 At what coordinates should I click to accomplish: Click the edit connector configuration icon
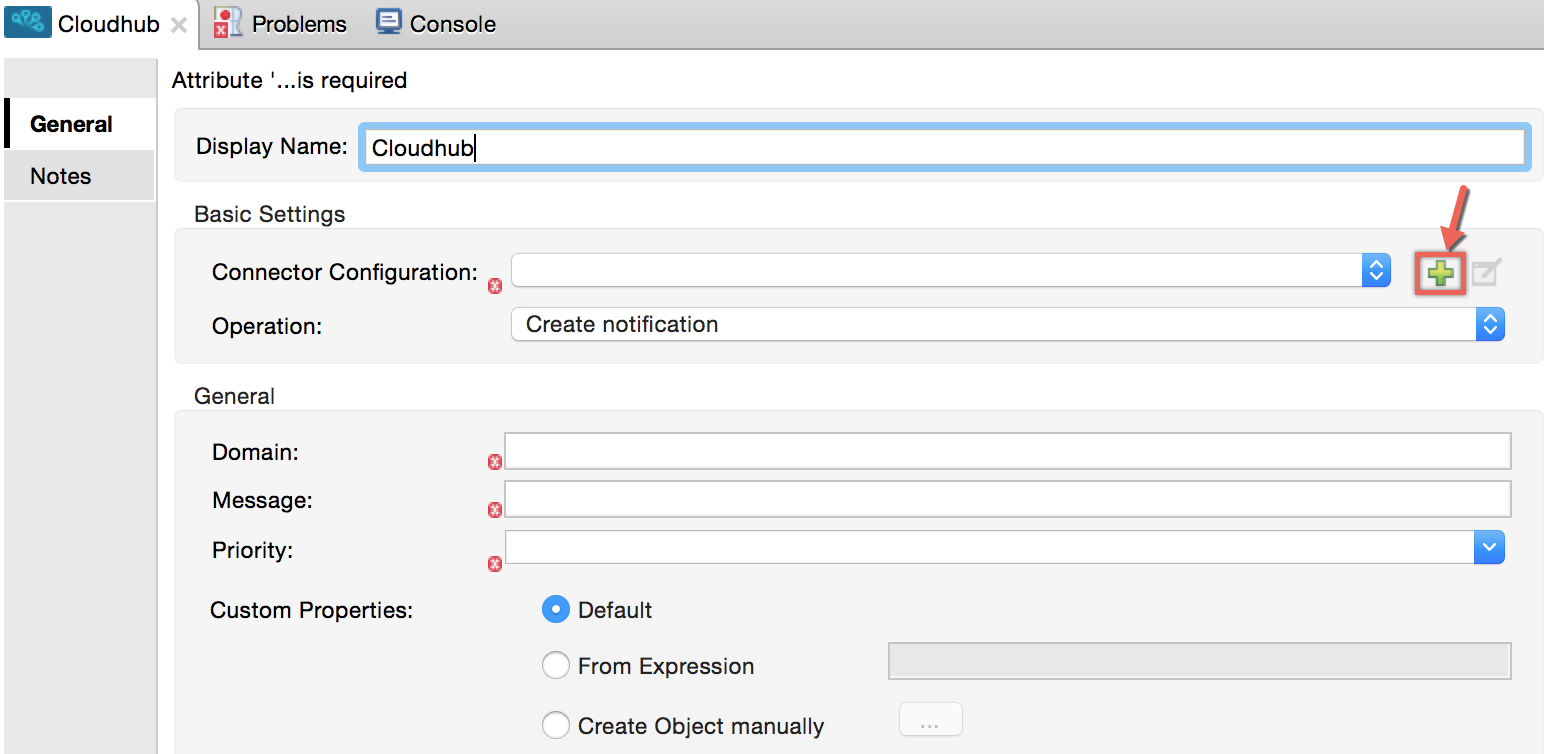[1486, 272]
